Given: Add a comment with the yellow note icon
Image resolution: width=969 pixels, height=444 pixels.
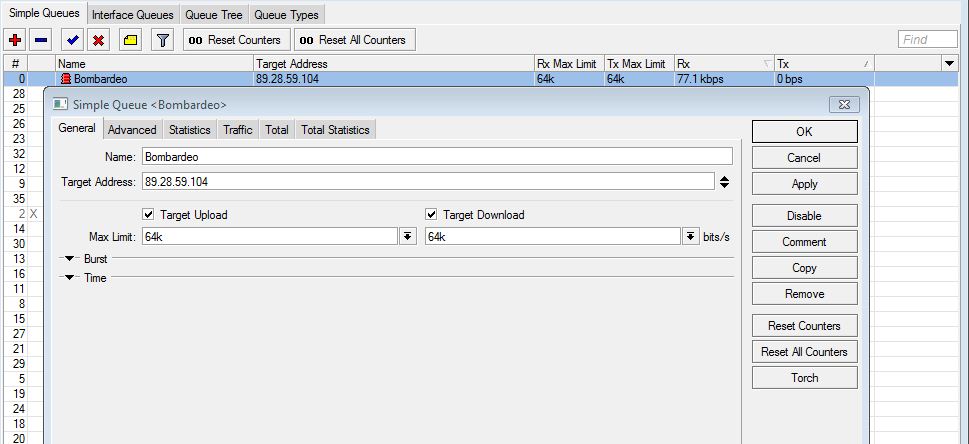Looking at the screenshot, I should point(130,40).
